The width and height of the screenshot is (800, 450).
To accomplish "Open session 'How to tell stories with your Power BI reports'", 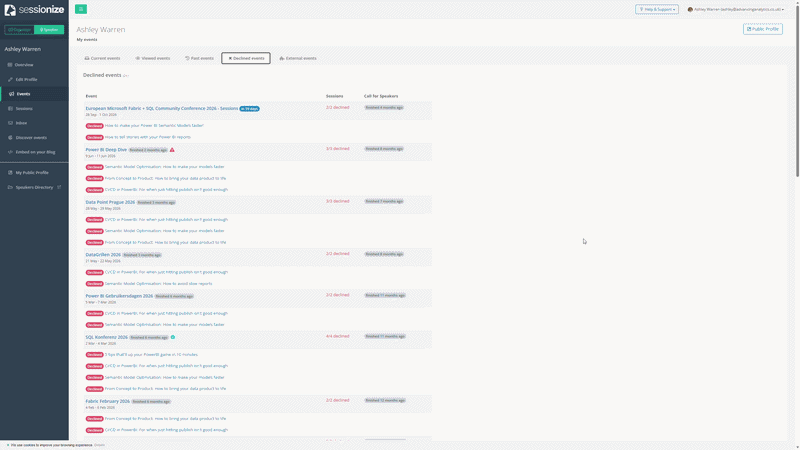I will click(147, 137).
